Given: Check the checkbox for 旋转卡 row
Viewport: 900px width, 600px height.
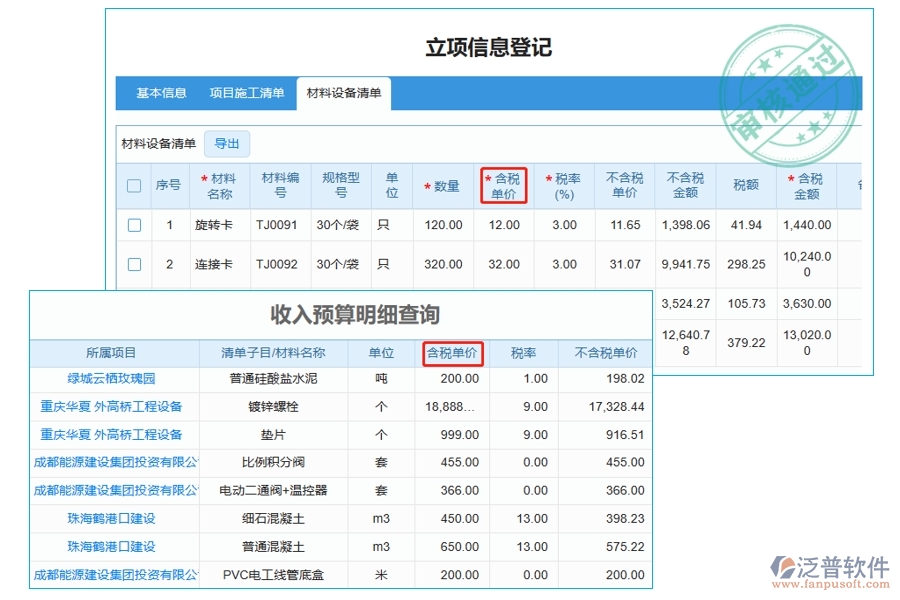Looking at the screenshot, I should tap(136, 225).
